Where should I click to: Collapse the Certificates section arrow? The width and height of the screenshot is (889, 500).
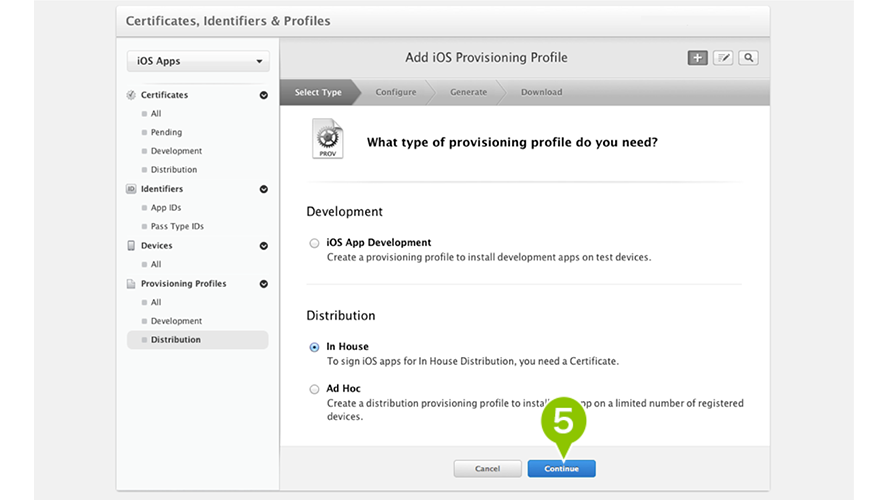264,95
